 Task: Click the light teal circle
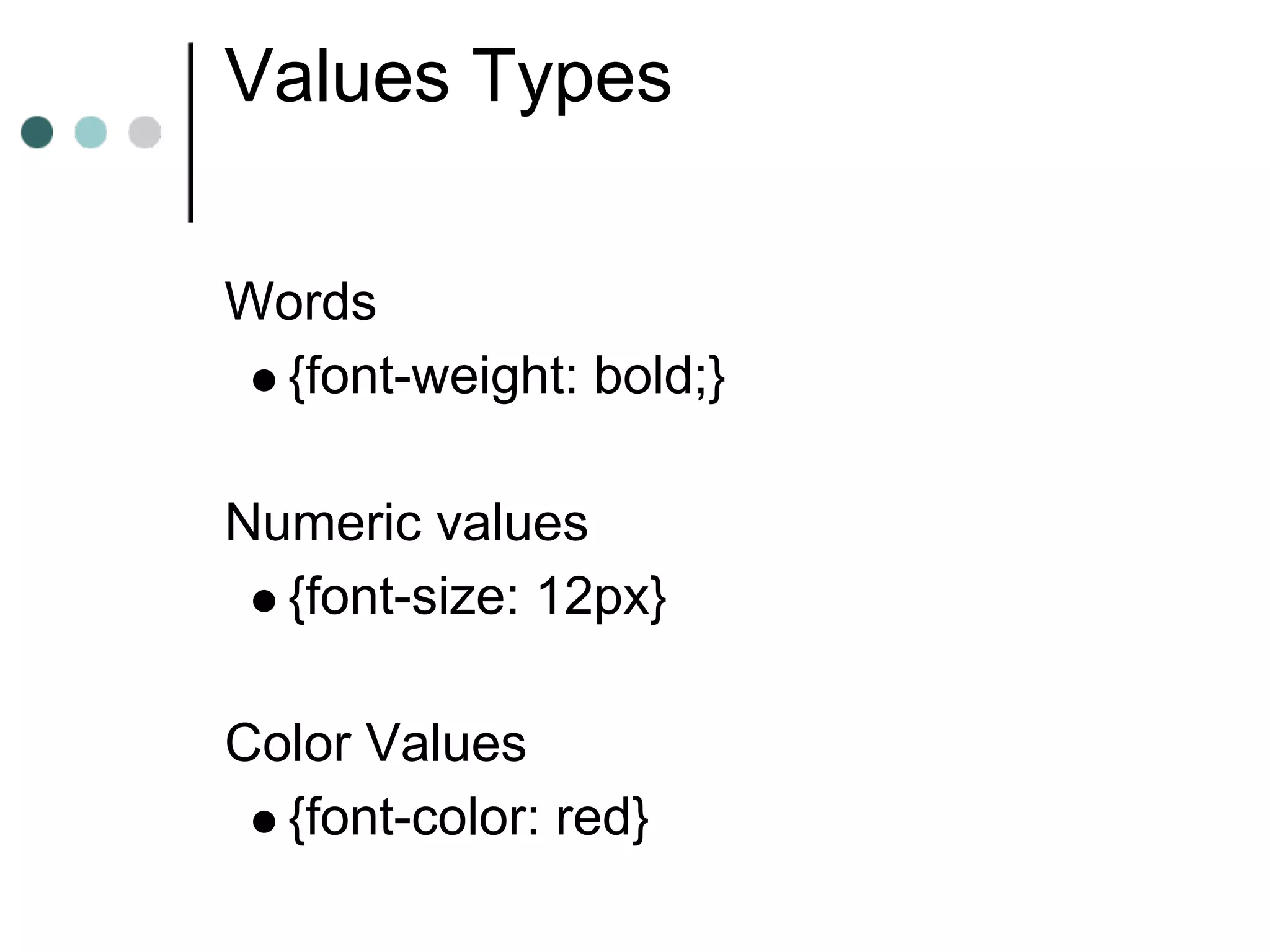91,132
